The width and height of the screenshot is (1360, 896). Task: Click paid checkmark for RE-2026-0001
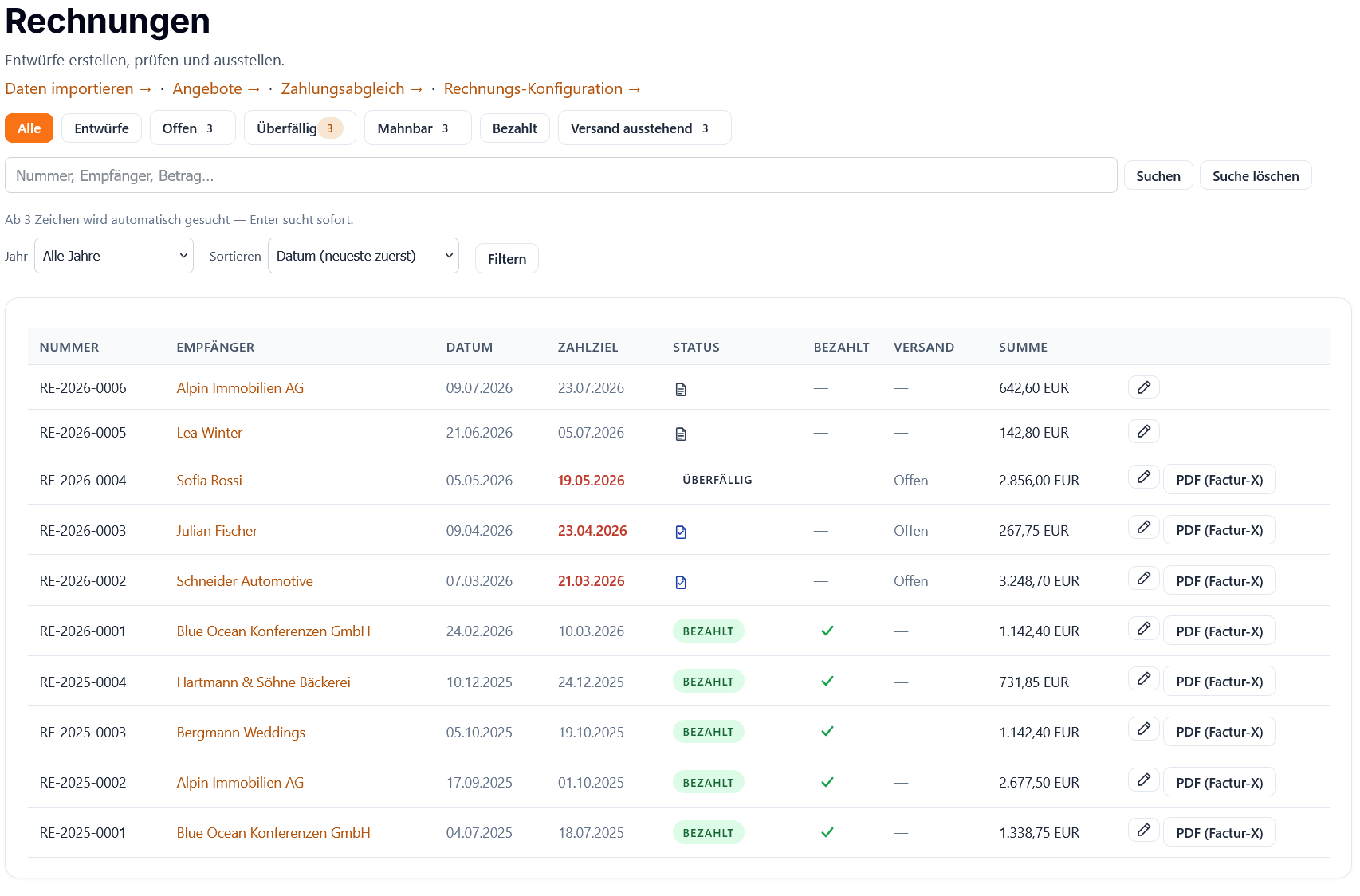pyautogui.click(x=827, y=631)
